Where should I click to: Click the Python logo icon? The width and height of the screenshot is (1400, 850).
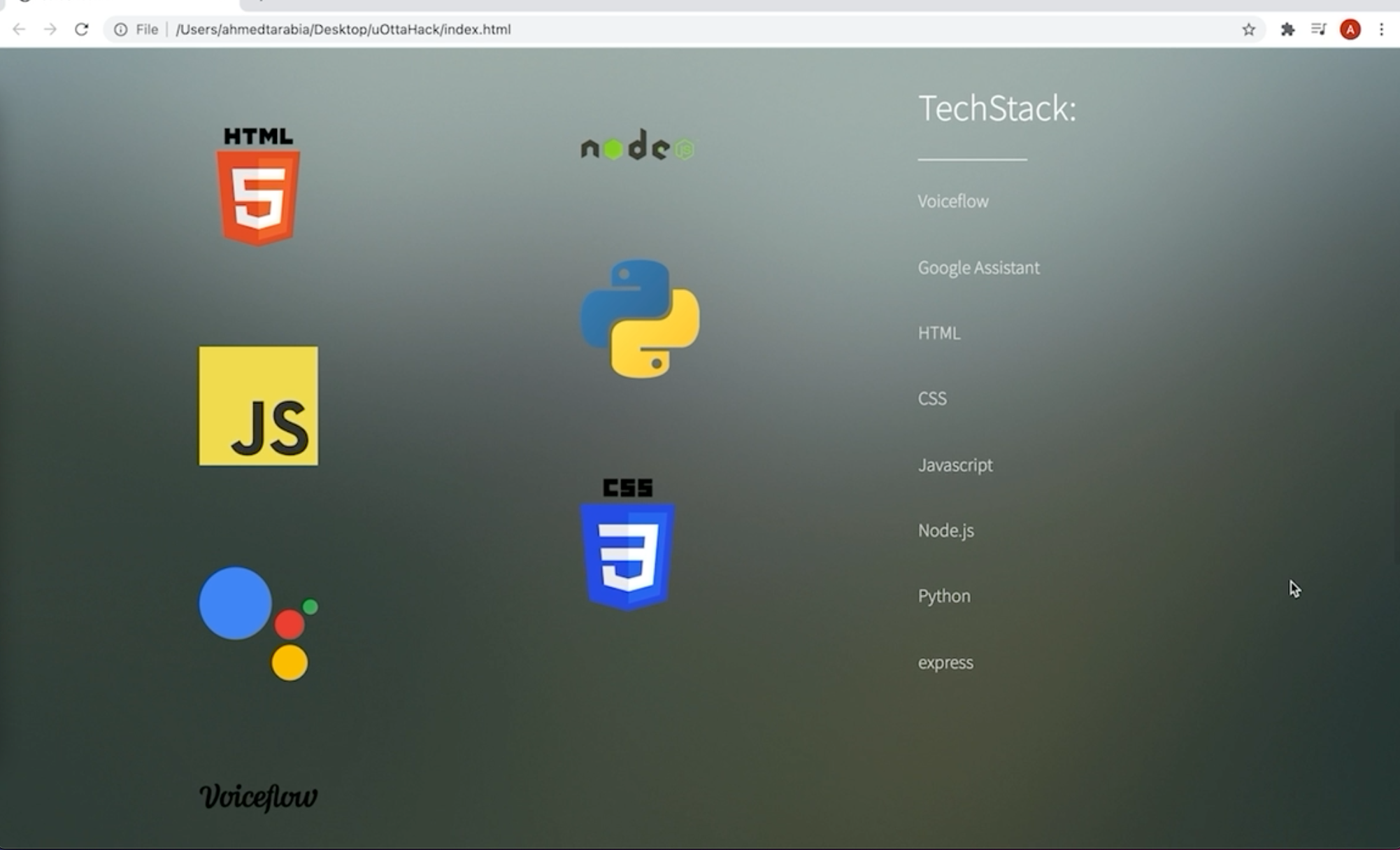[640, 319]
